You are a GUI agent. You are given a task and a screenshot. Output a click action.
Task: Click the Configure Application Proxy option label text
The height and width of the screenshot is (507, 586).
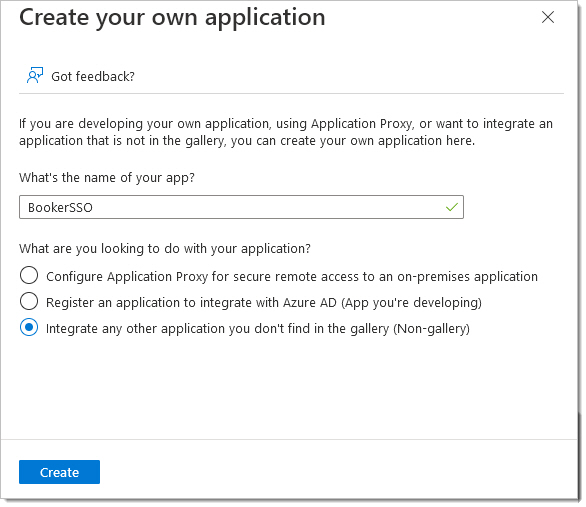click(292, 277)
